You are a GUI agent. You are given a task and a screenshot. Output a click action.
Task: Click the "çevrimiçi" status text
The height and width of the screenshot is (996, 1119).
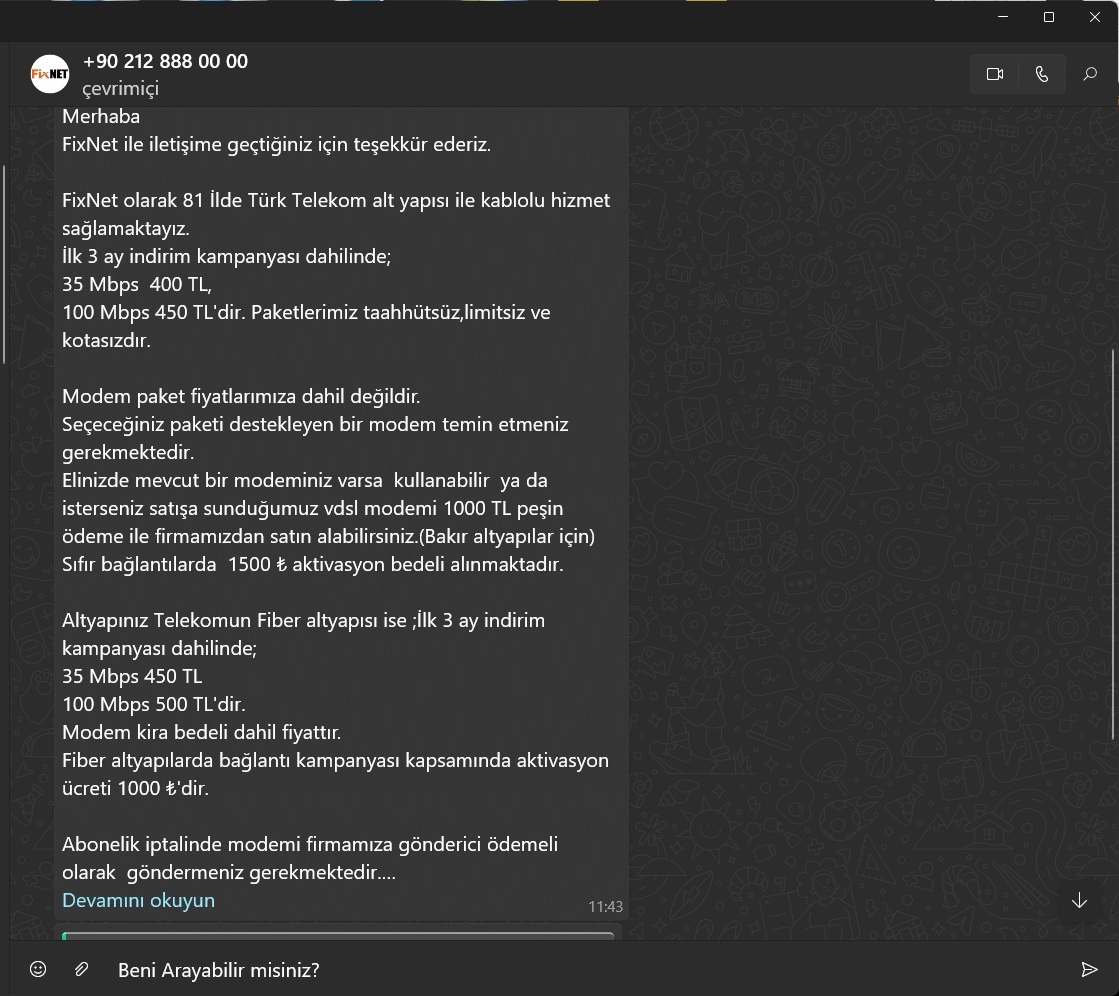click(120, 89)
